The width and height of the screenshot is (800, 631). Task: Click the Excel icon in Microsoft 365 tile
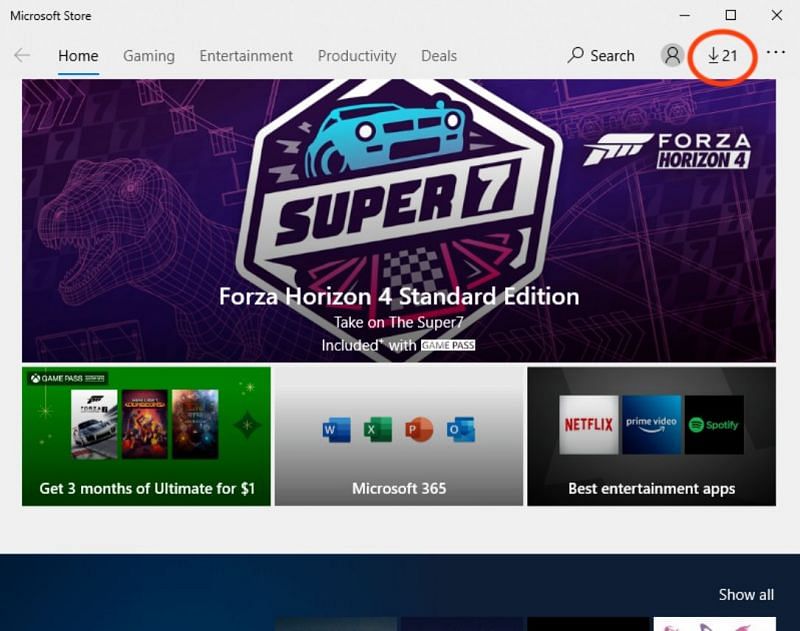[378, 430]
